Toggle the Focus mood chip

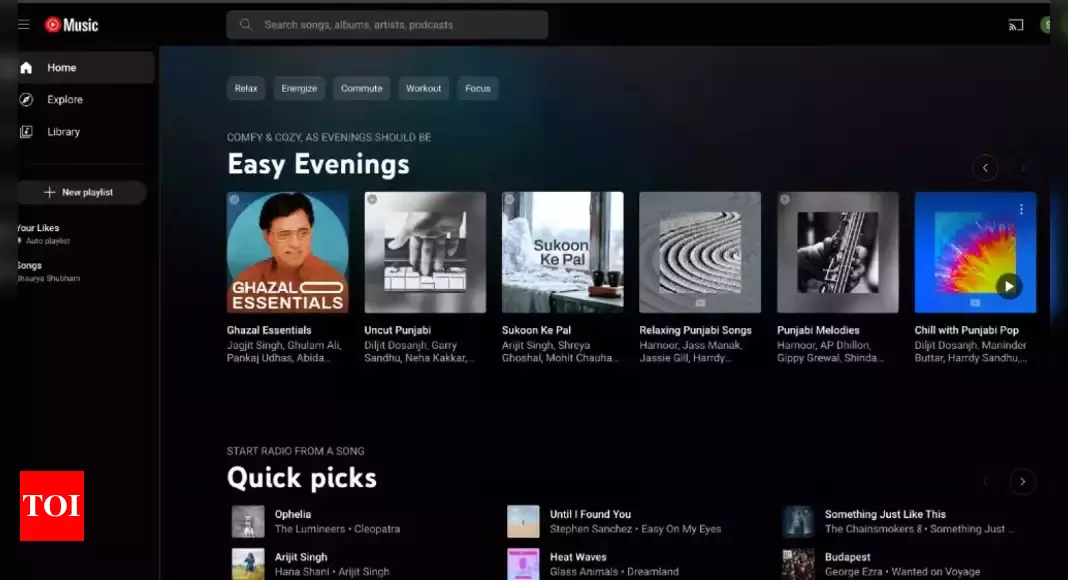tap(477, 88)
